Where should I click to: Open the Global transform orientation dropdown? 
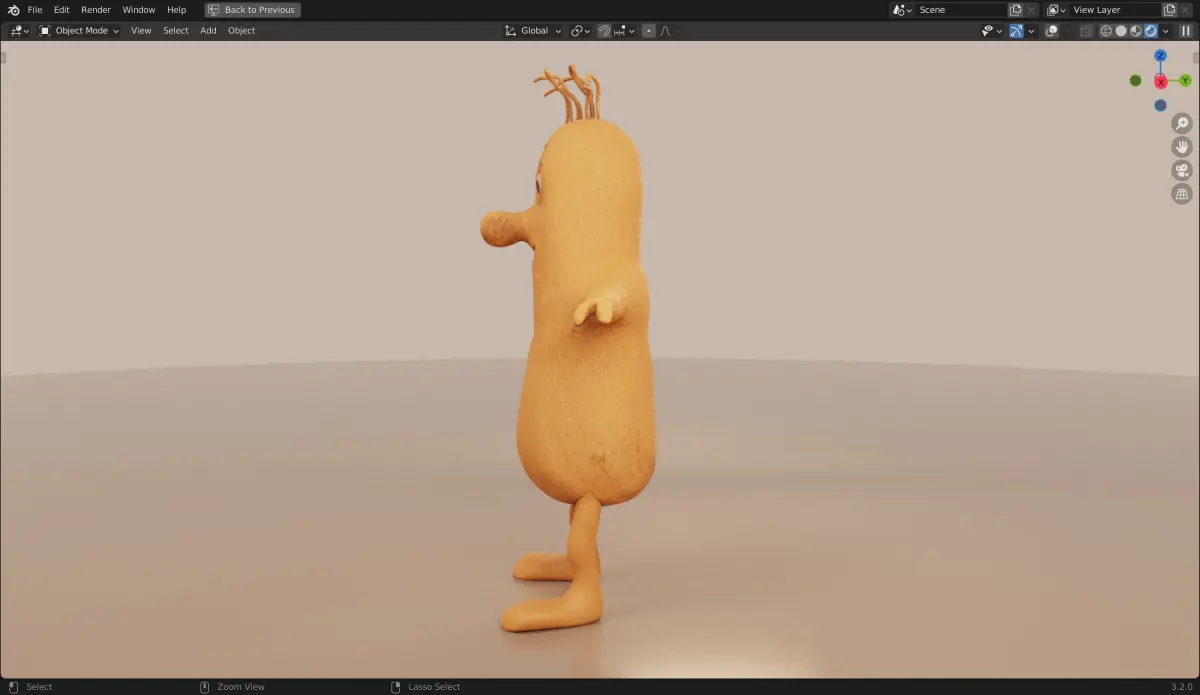coord(533,31)
